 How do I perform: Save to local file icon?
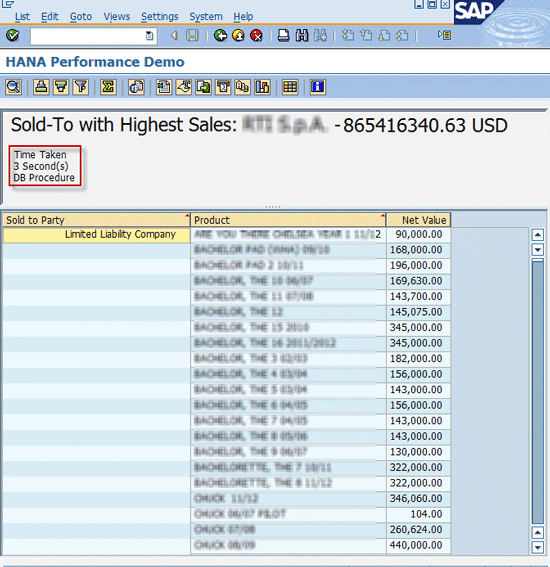204,87
